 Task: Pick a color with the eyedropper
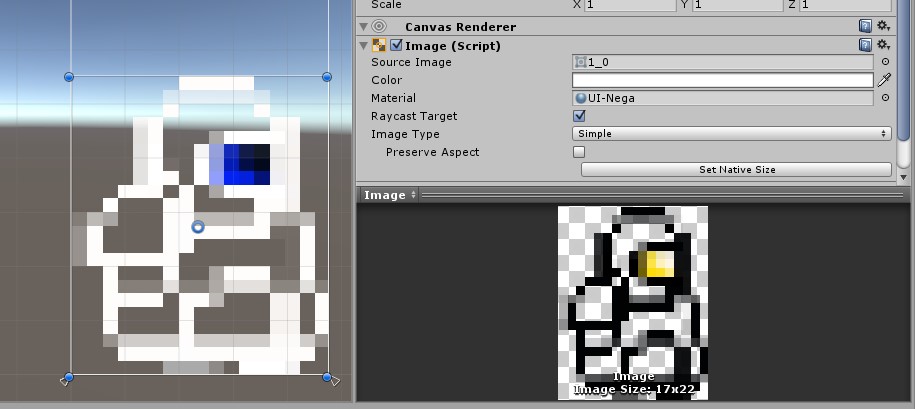point(885,80)
